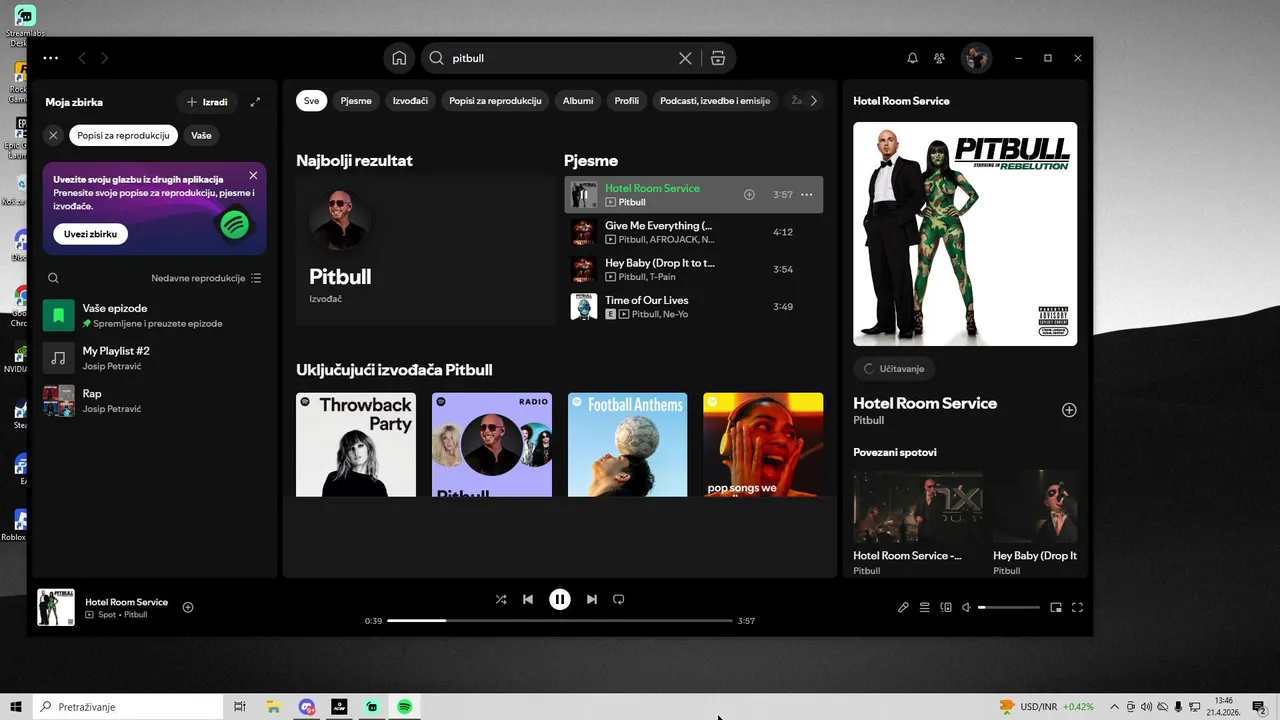Go back with the left arrow
This screenshot has height=720, width=1280.
click(x=82, y=58)
